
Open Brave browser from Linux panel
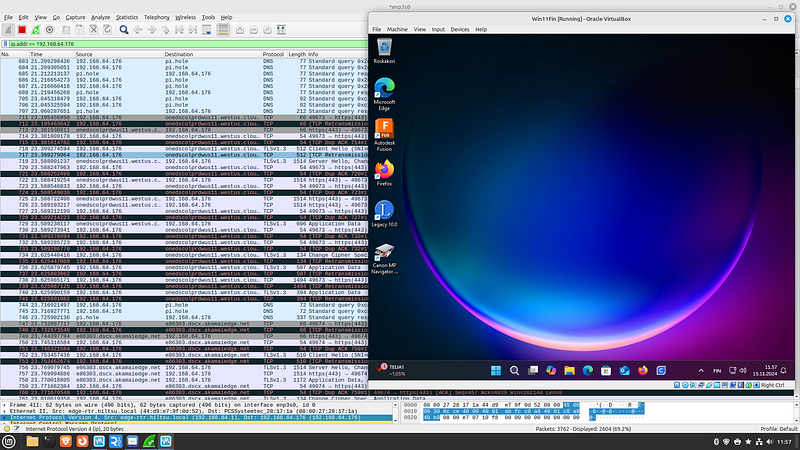tap(65, 441)
